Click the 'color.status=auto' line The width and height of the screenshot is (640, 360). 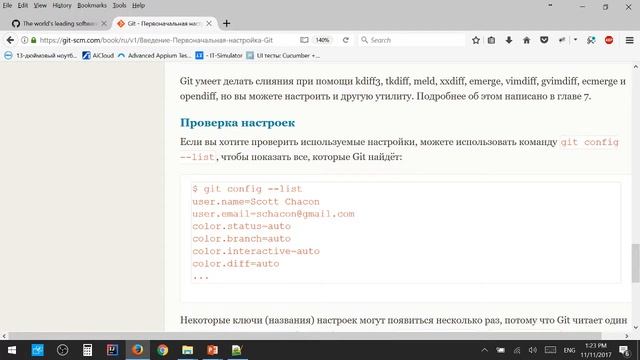[242, 226]
